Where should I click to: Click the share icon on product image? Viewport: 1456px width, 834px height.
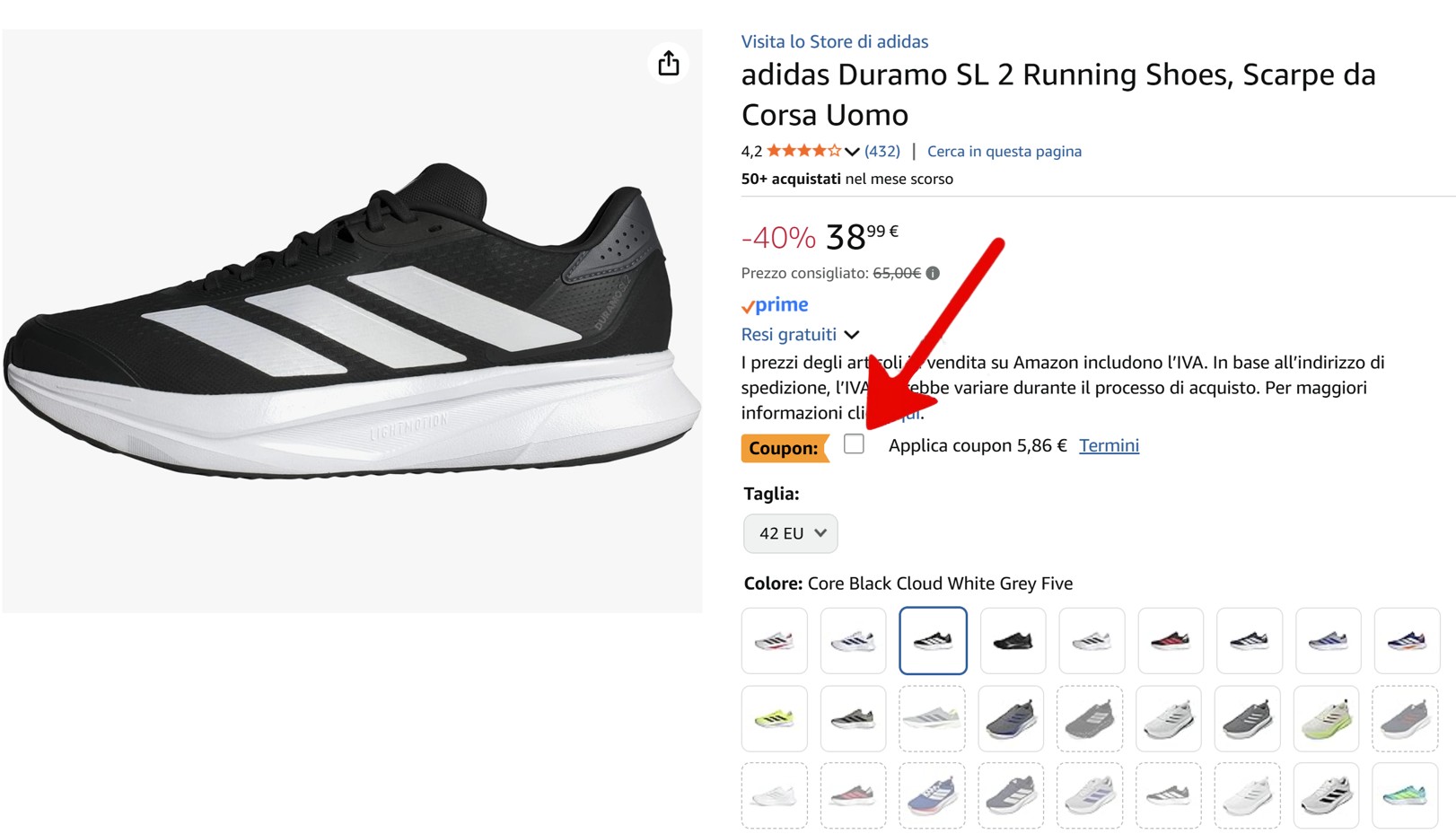pos(669,64)
